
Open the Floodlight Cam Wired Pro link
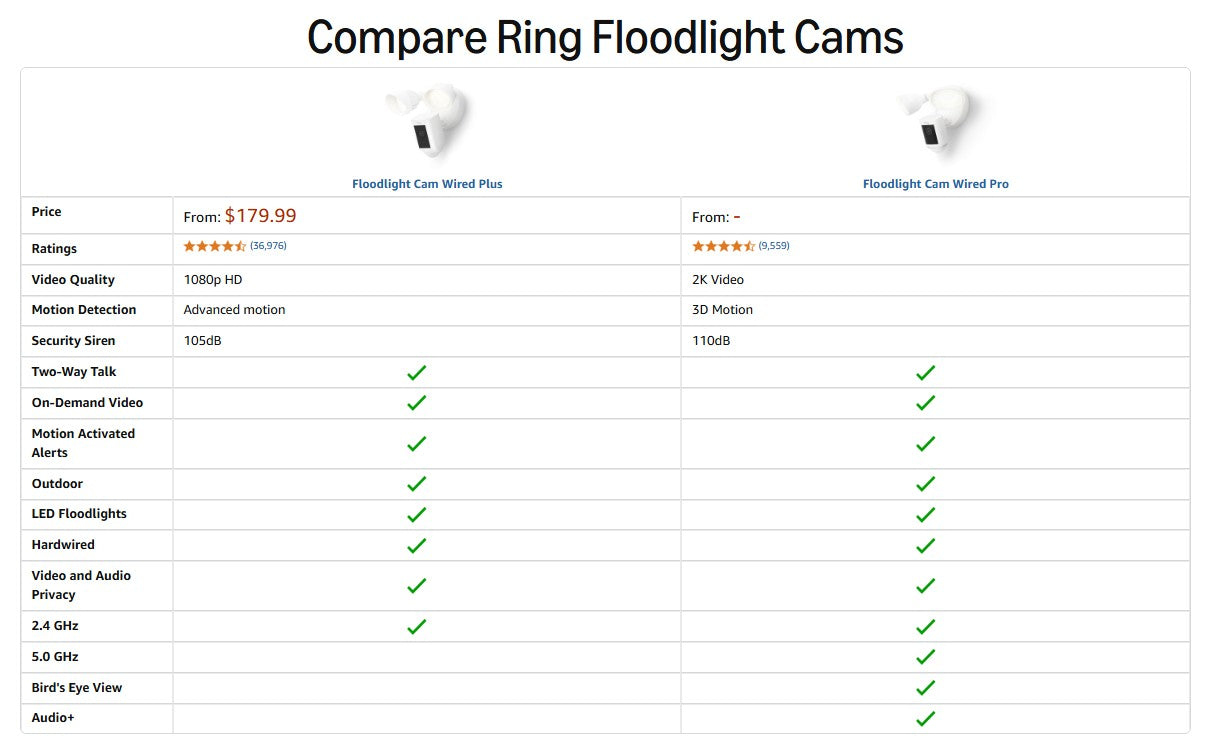click(x=935, y=184)
